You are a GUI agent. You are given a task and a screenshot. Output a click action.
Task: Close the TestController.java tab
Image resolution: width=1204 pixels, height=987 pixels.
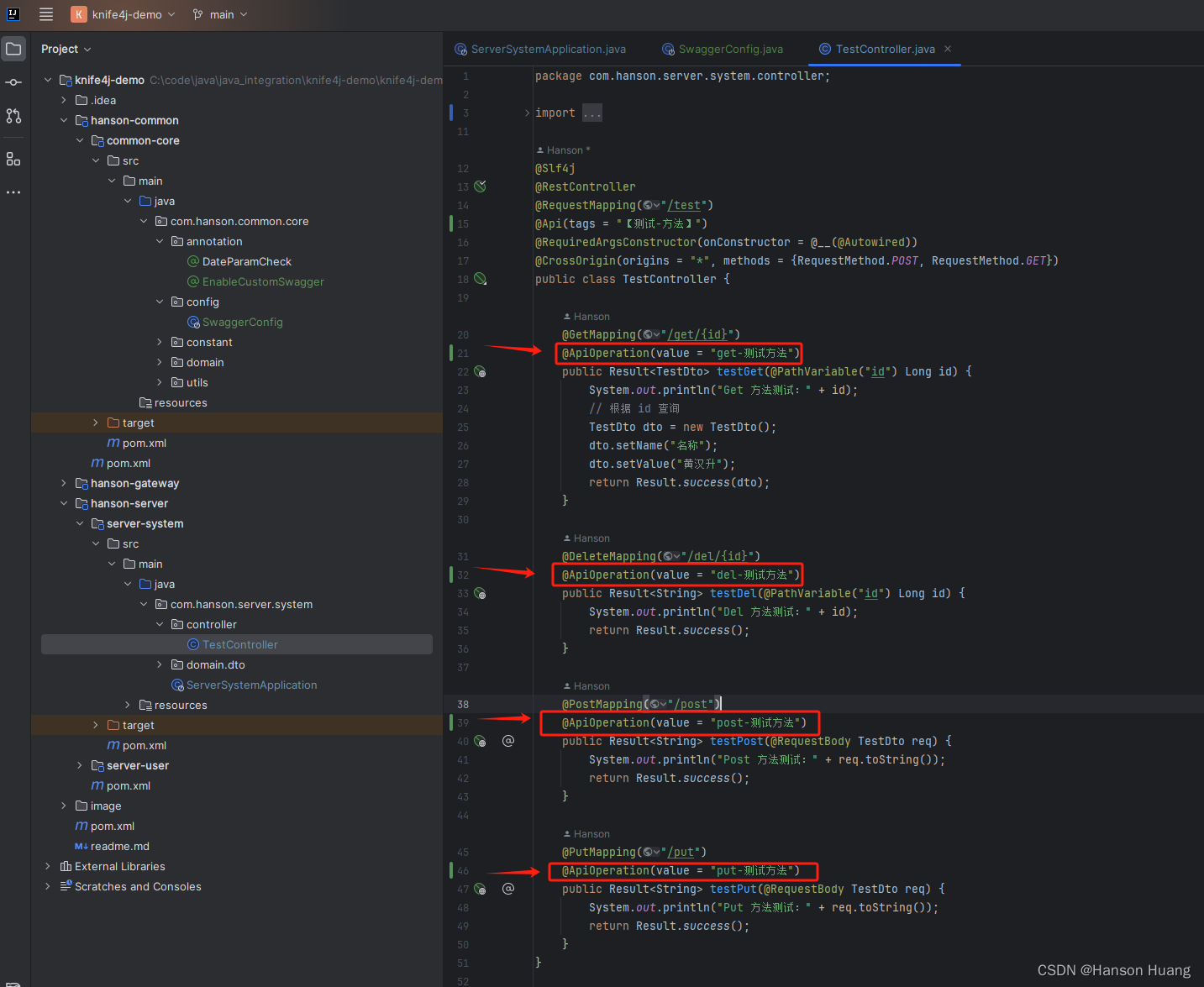[x=948, y=49]
